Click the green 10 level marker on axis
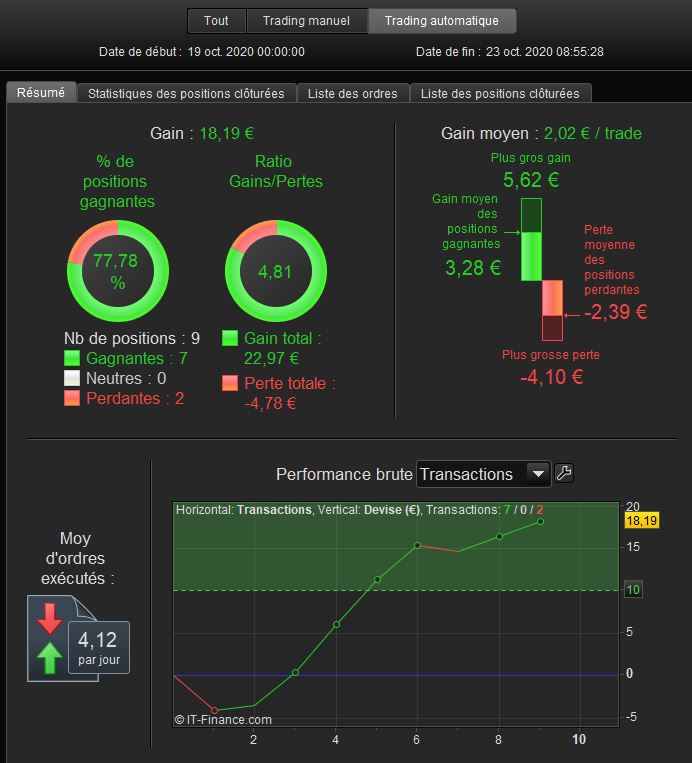692x763 pixels. (x=633, y=590)
